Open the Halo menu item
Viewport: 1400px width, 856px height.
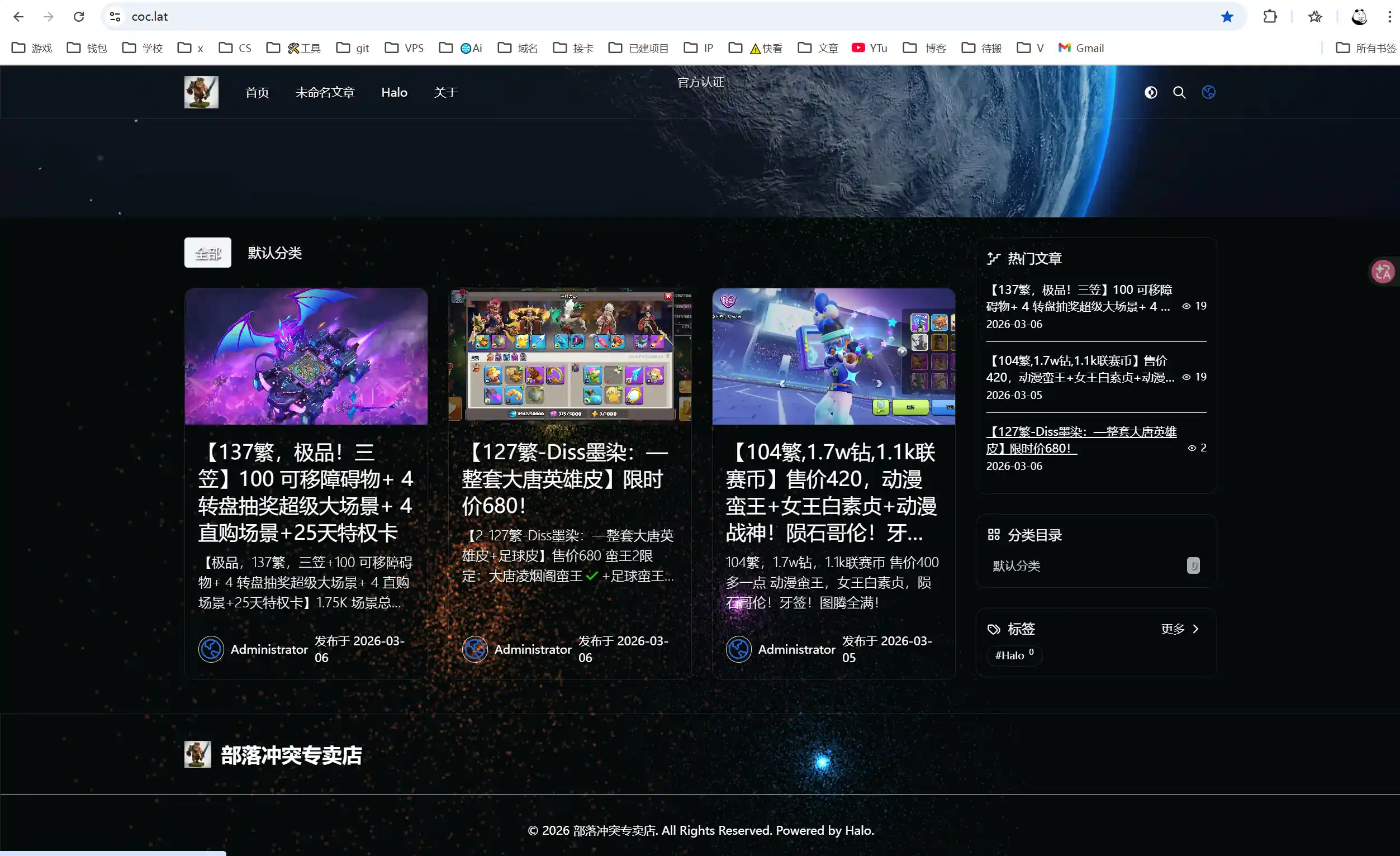[395, 92]
